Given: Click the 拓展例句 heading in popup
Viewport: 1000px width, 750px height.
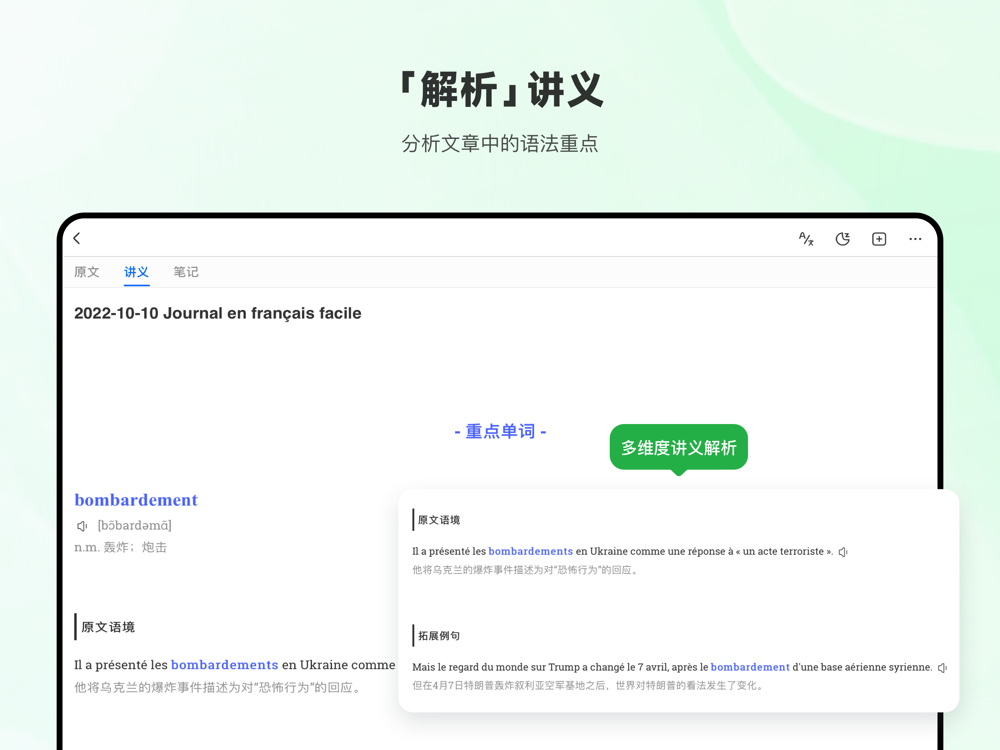Looking at the screenshot, I should click(439, 636).
